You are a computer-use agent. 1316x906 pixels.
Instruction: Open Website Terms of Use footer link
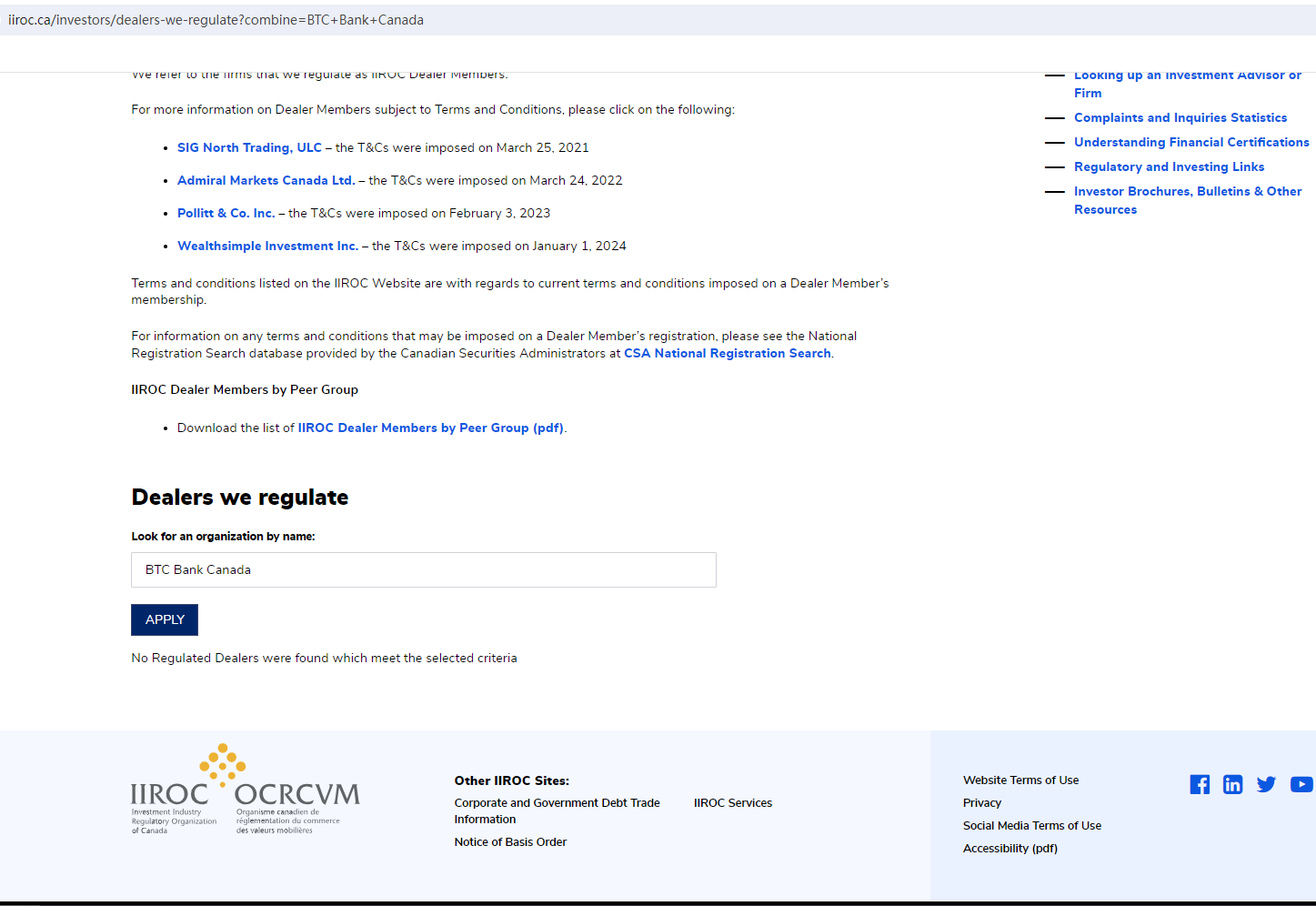(1020, 780)
